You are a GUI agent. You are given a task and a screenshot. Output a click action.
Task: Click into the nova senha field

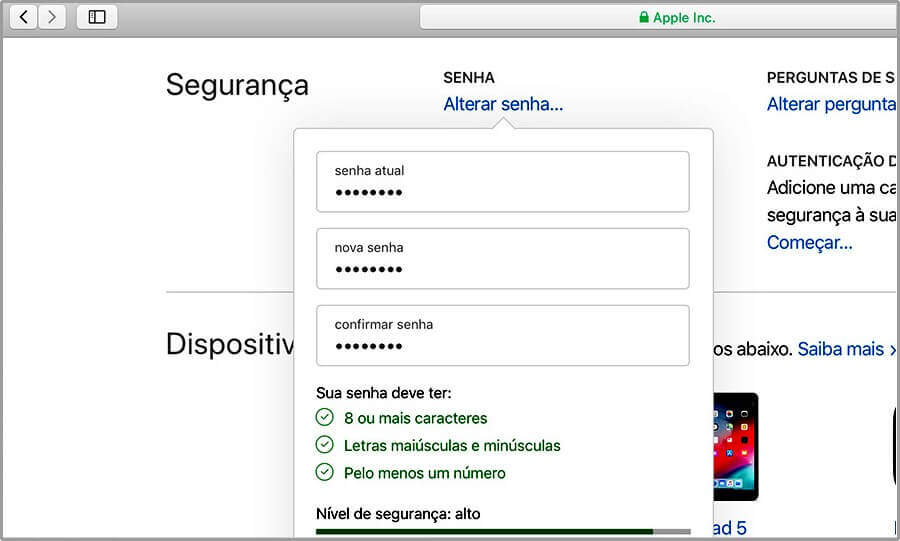click(503, 259)
